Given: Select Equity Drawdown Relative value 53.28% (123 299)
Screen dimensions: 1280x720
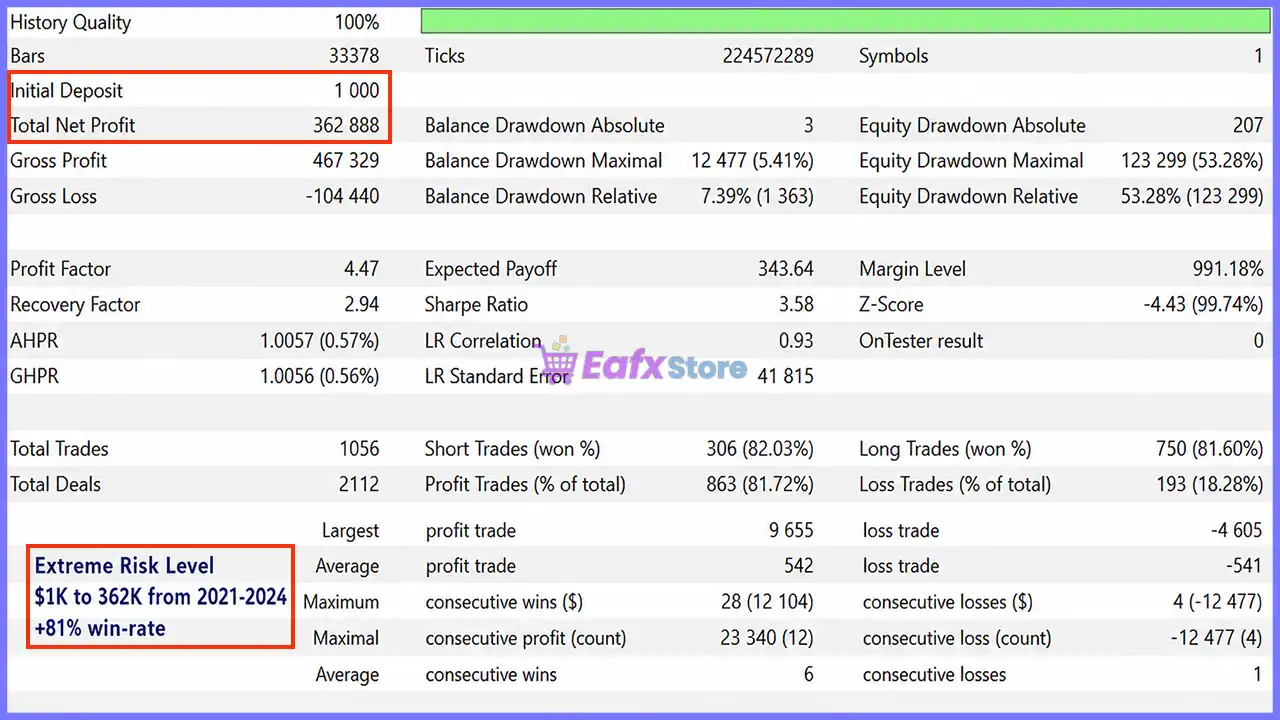Looking at the screenshot, I should pos(1193,197).
